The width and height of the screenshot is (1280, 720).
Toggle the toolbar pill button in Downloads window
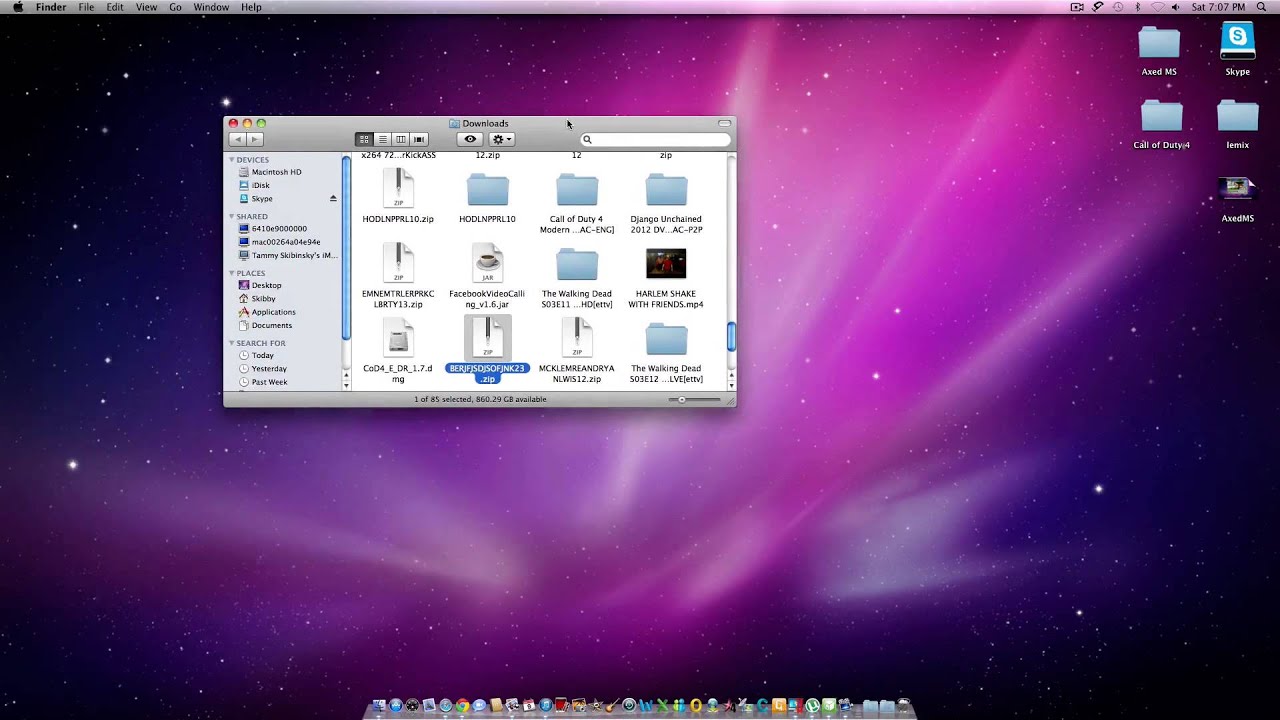click(x=724, y=123)
